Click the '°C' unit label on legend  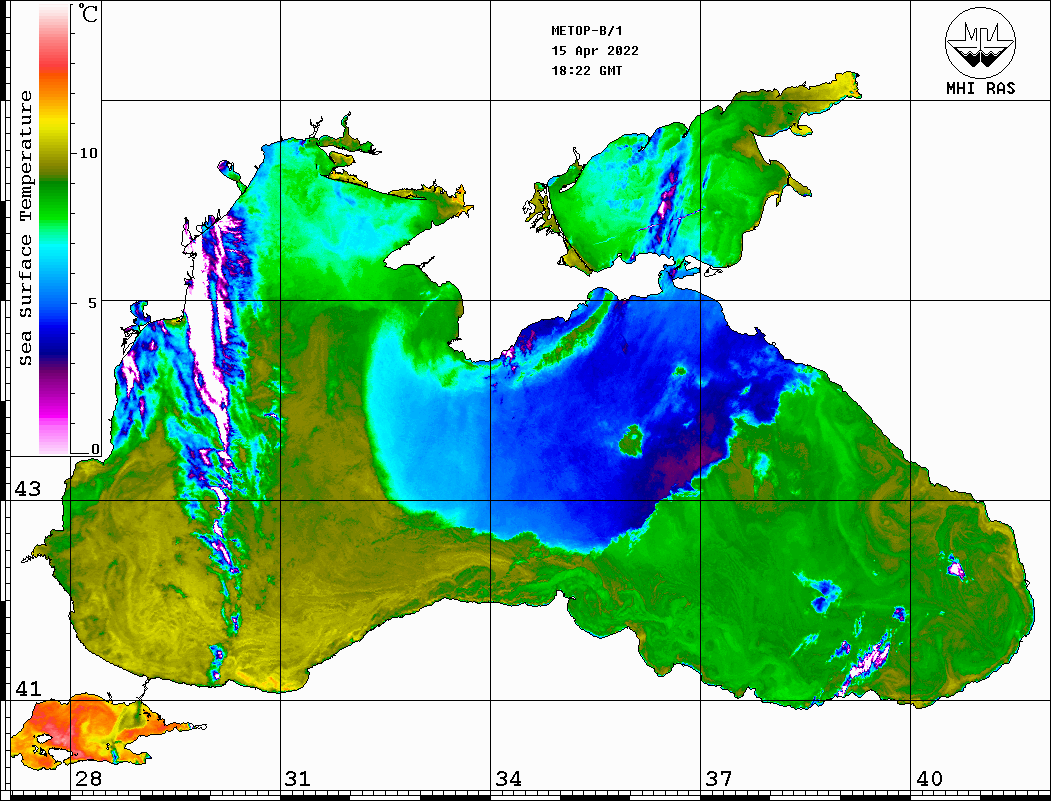[88, 14]
